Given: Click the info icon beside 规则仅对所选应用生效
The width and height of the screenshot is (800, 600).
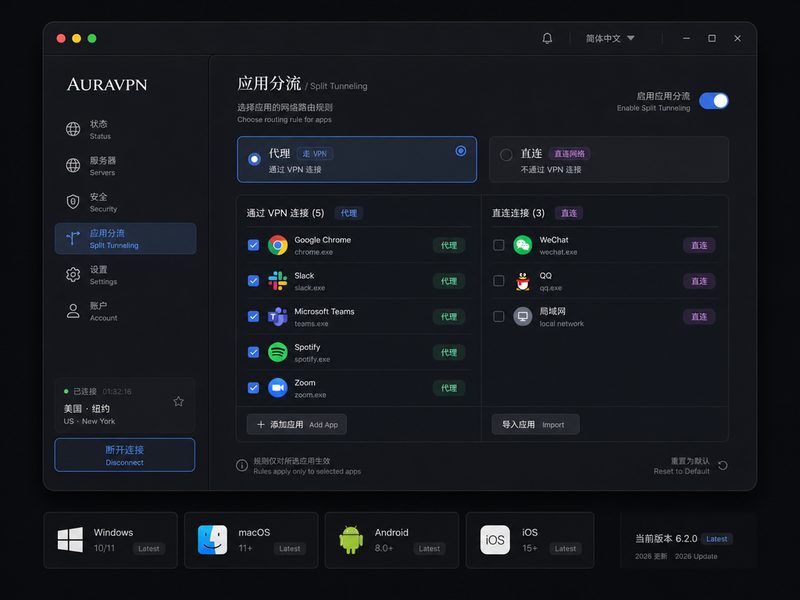Looking at the screenshot, I should 242,465.
